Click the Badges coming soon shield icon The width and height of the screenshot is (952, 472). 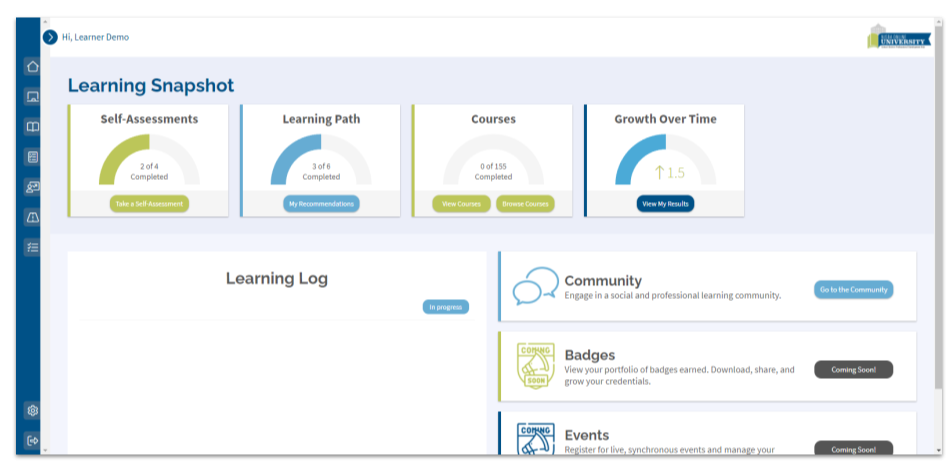click(x=536, y=366)
